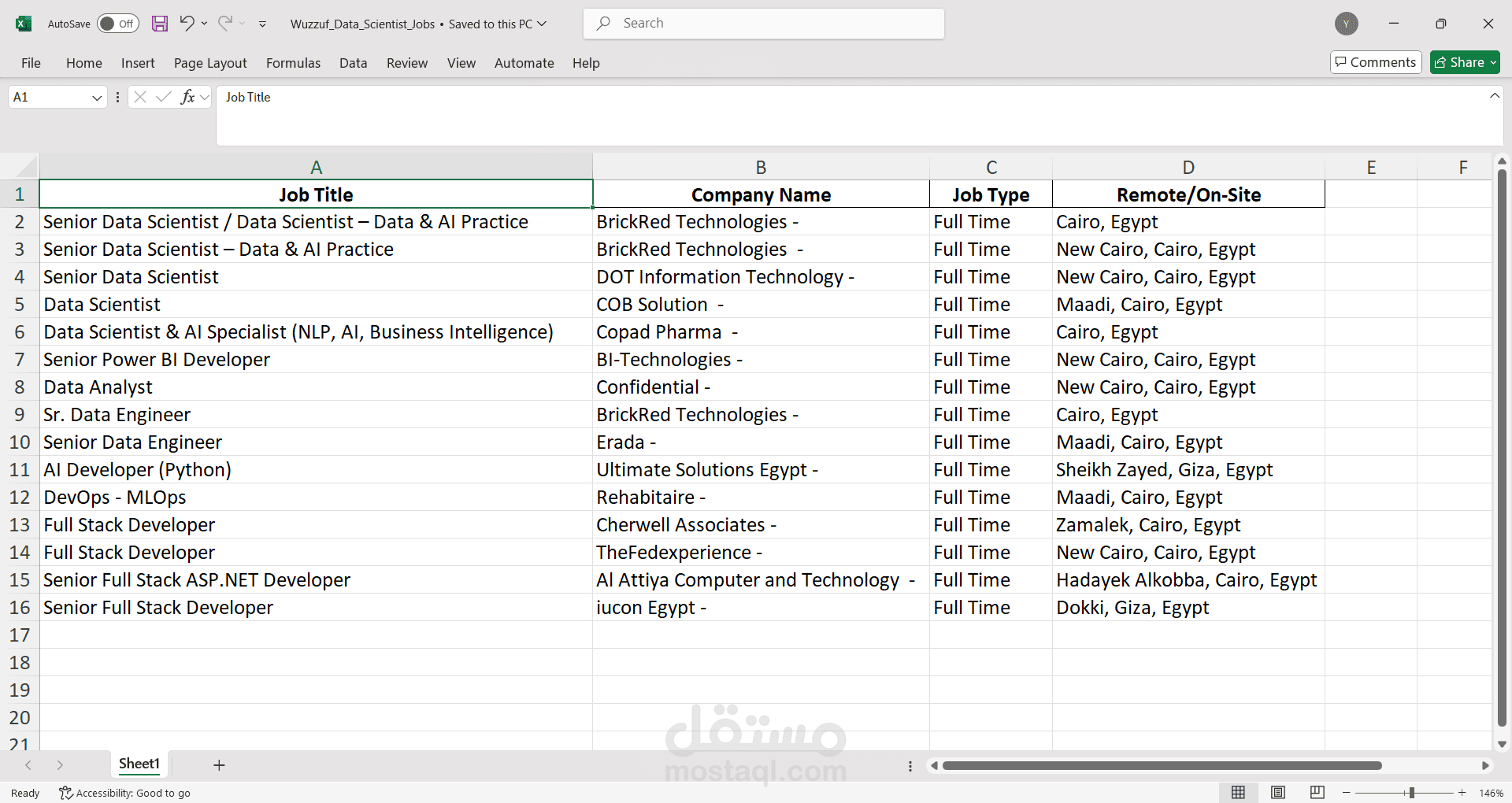Open the Help tab

586,63
